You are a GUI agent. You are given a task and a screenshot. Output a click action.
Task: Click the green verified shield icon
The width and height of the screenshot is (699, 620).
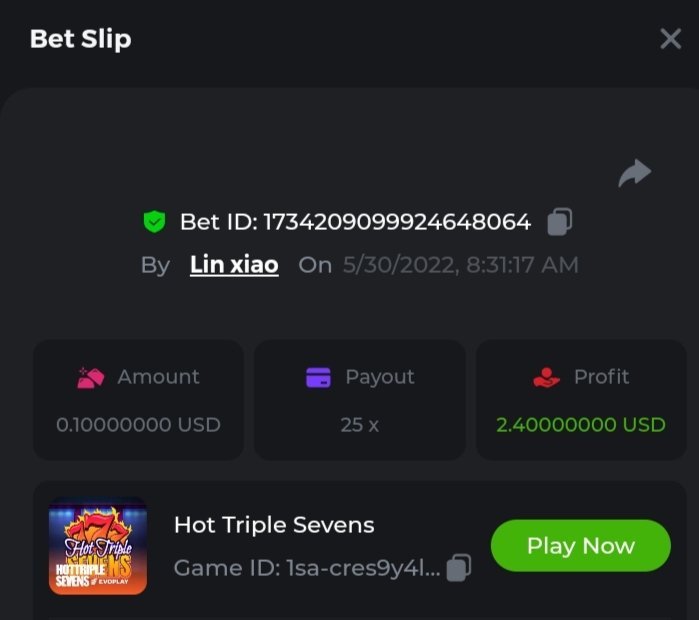click(x=154, y=222)
